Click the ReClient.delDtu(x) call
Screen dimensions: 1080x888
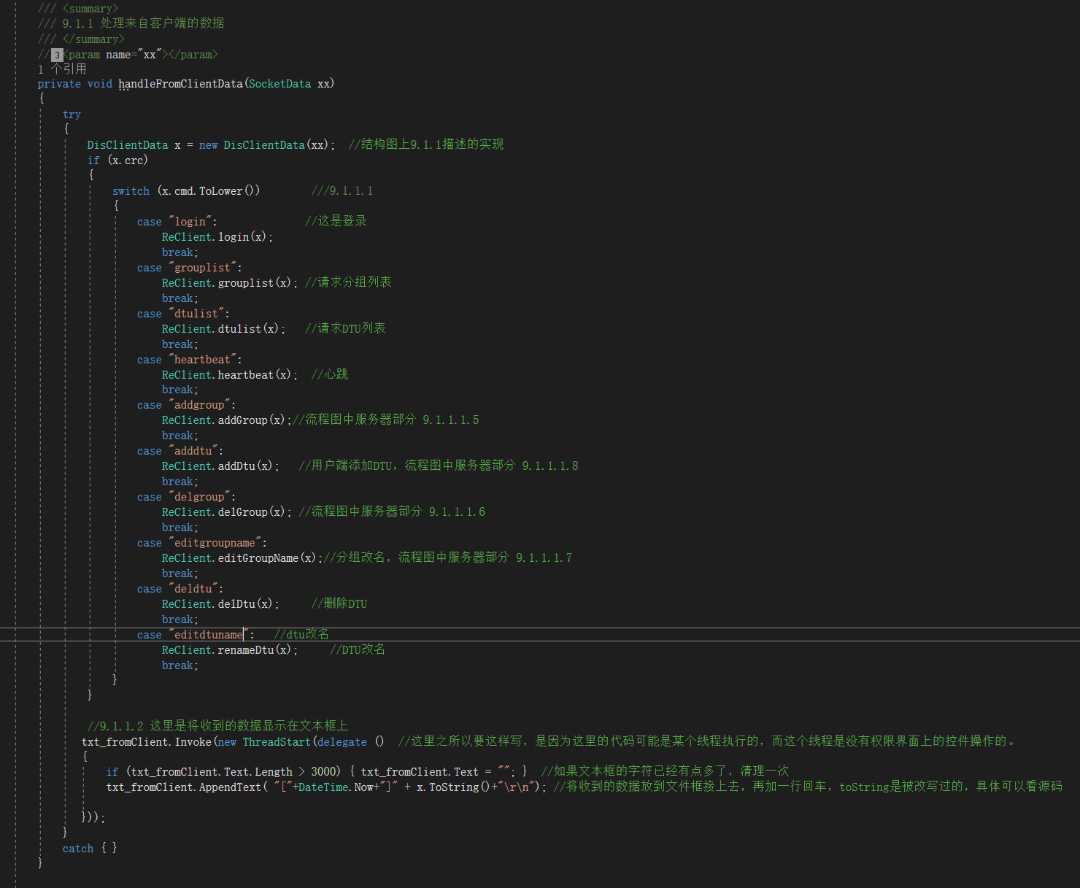click(220, 604)
